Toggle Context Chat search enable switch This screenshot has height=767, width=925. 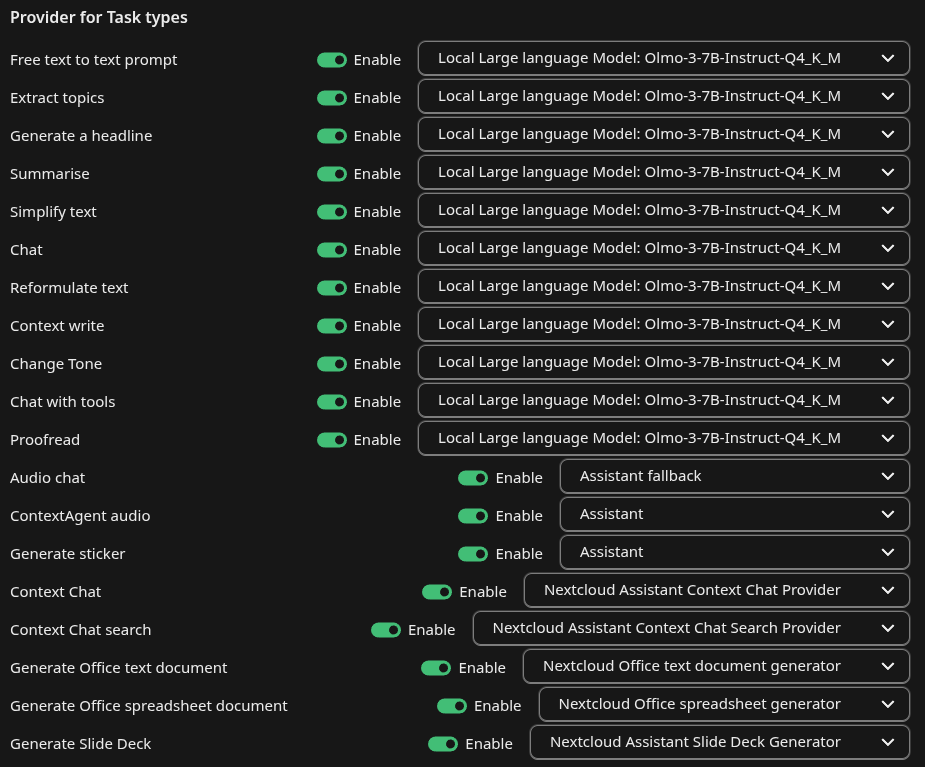point(386,630)
